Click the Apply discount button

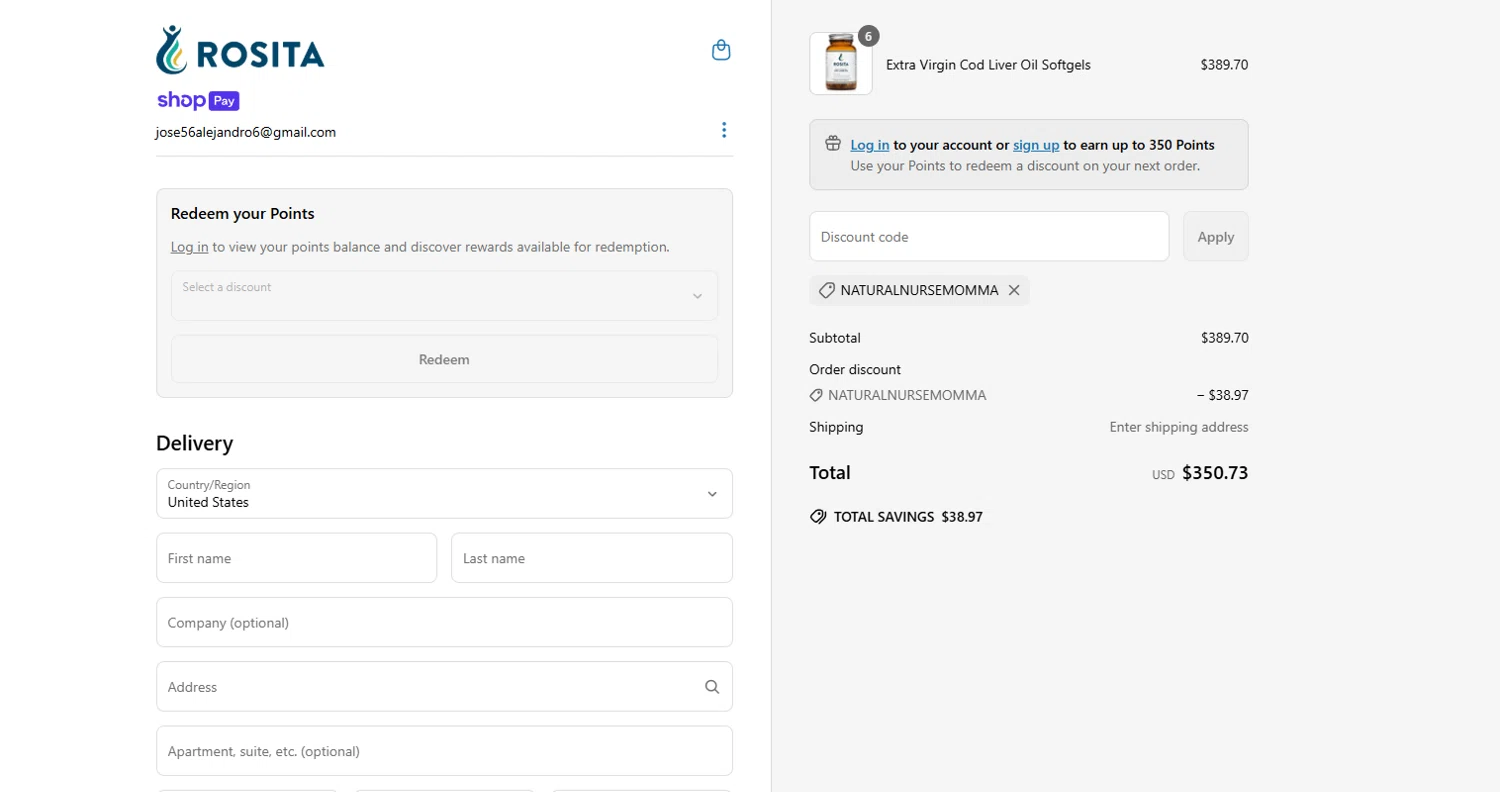(x=1216, y=237)
